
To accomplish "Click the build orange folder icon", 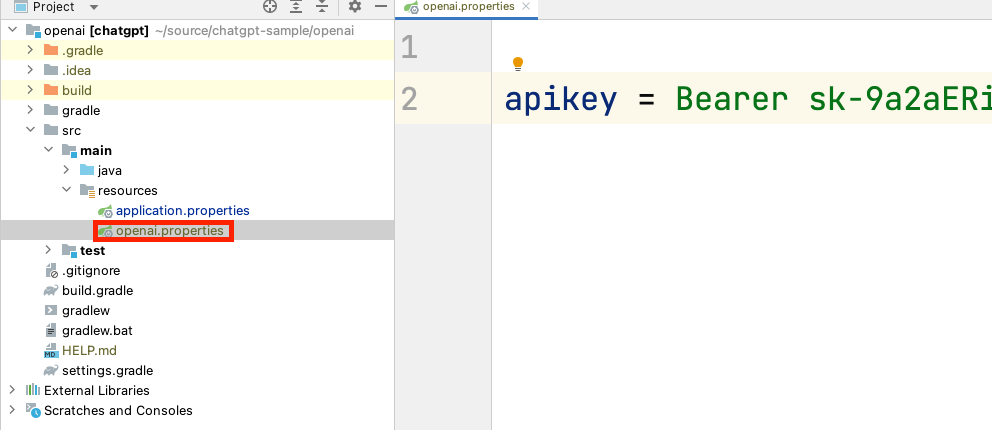I will coord(51,90).
